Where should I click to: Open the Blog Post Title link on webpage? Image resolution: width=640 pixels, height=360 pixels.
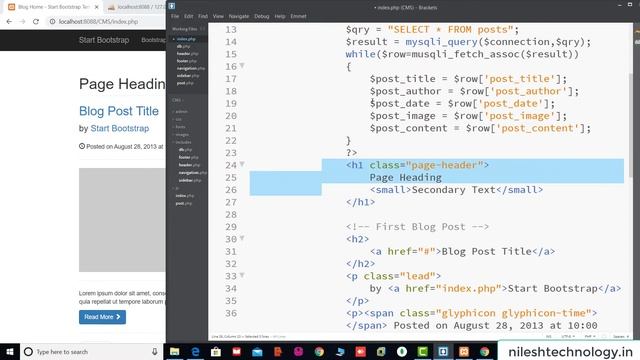pos(119,111)
